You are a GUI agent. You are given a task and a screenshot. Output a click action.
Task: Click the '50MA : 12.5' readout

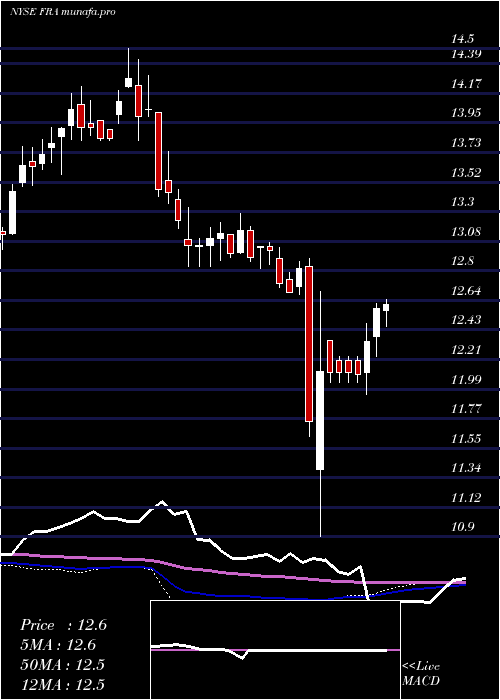point(62,665)
